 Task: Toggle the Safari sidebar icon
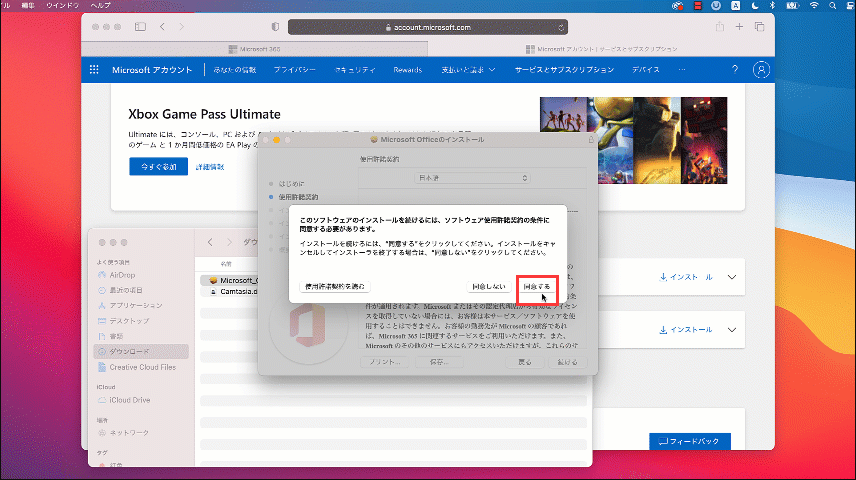(139, 26)
